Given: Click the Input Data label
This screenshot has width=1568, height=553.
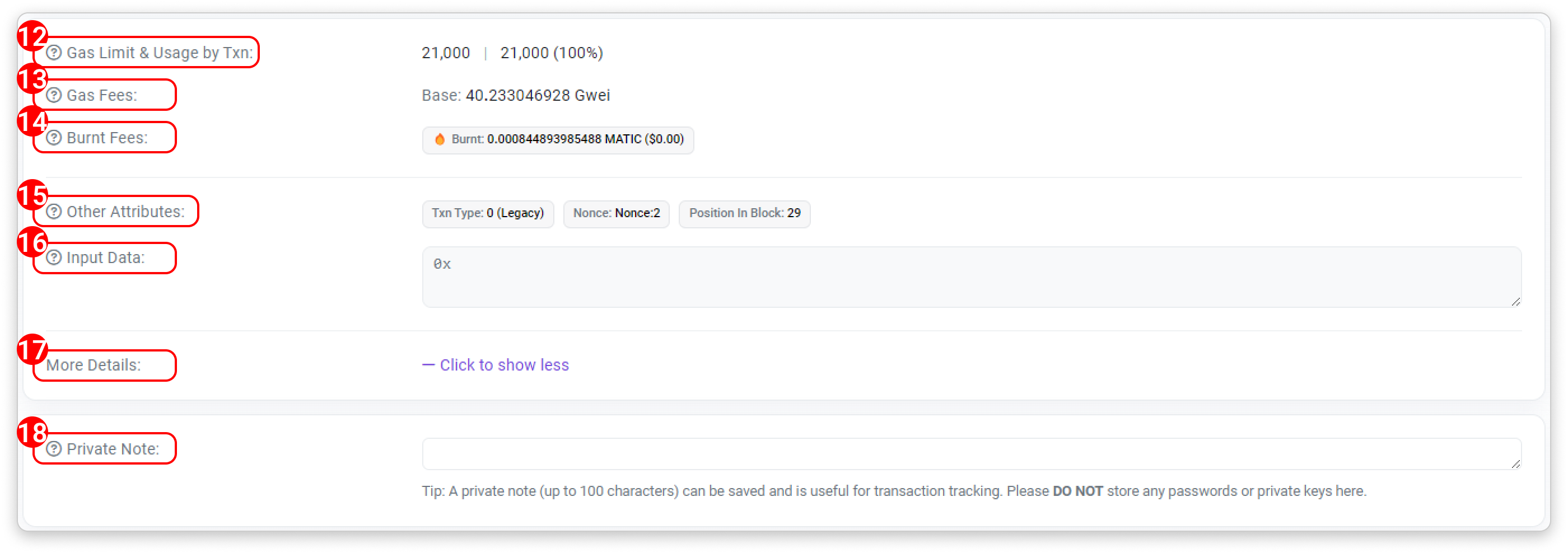Looking at the screenshot, I should [105, 258].
